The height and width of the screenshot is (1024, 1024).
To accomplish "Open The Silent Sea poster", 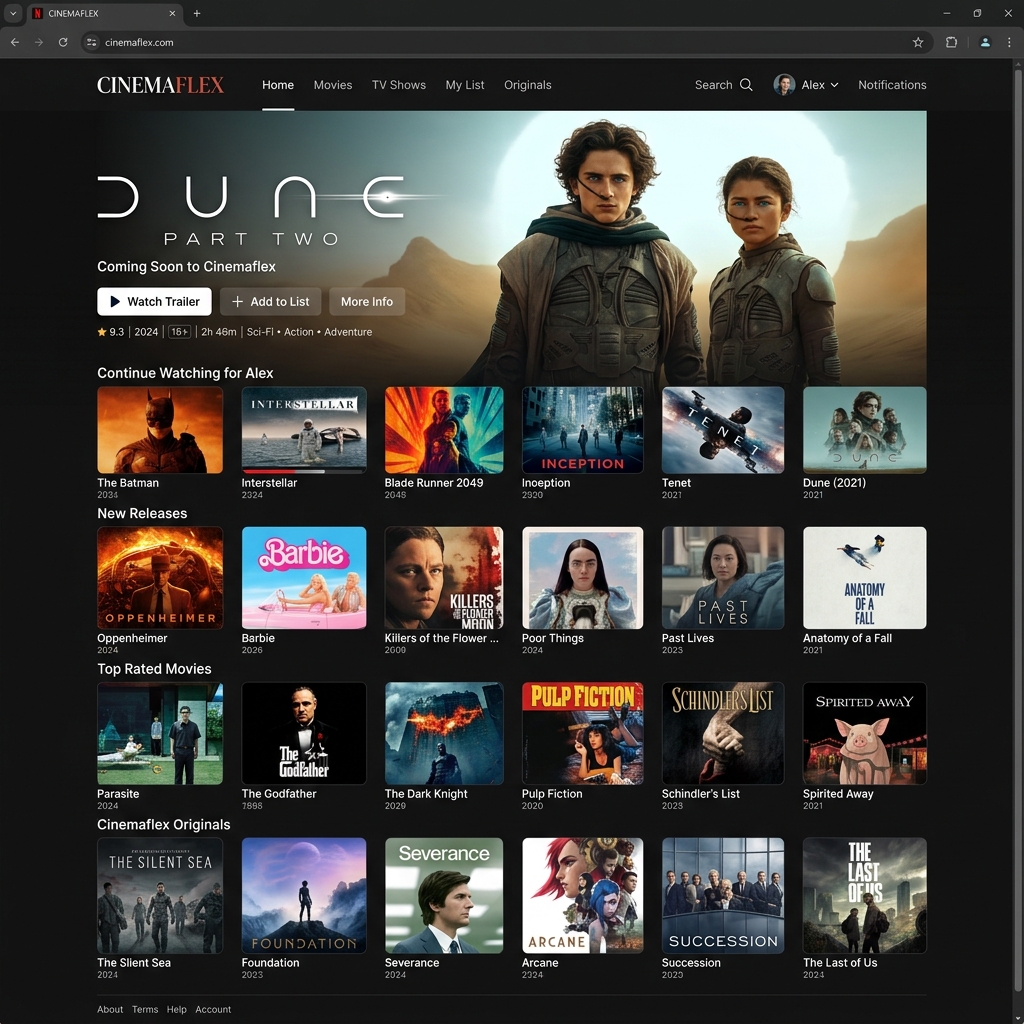I will (160, 895).
